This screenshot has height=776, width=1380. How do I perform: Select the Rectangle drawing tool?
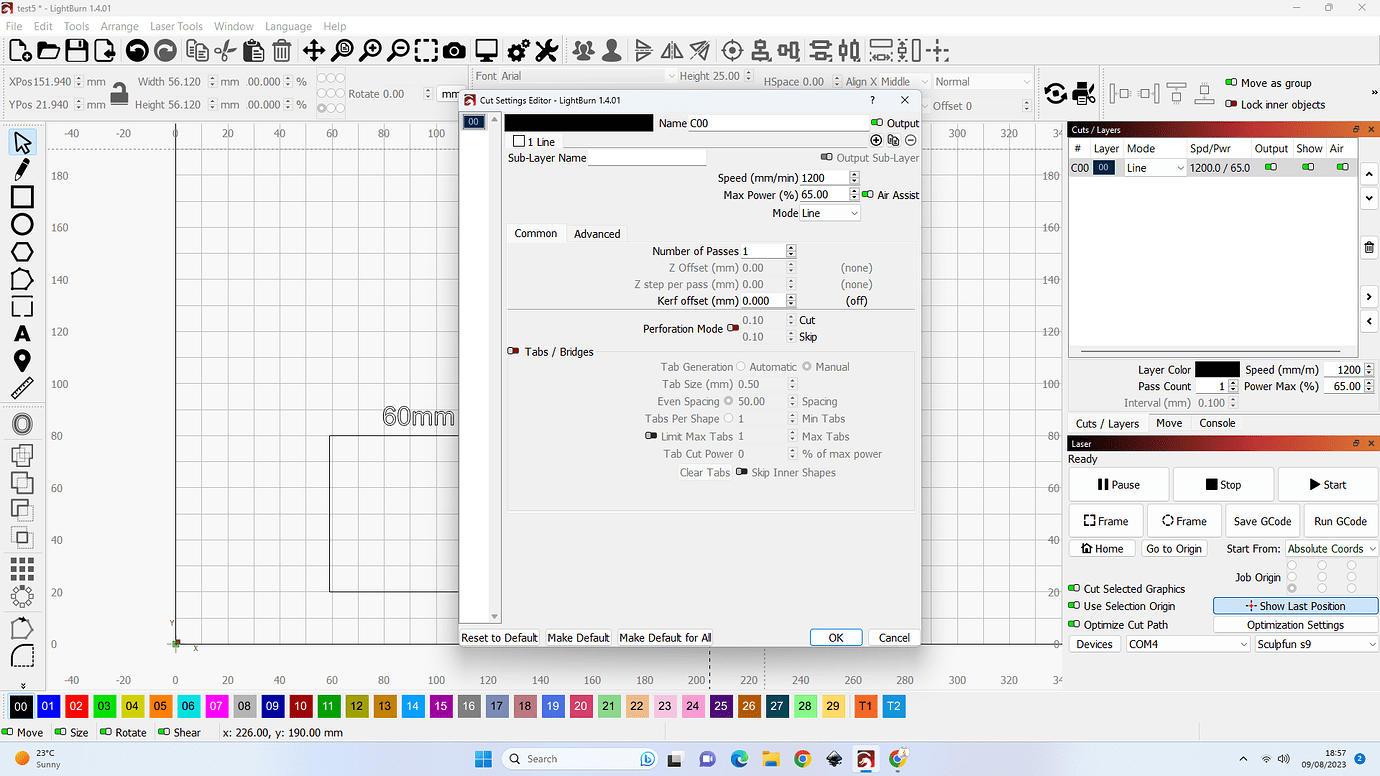click(x=22, y=197)
